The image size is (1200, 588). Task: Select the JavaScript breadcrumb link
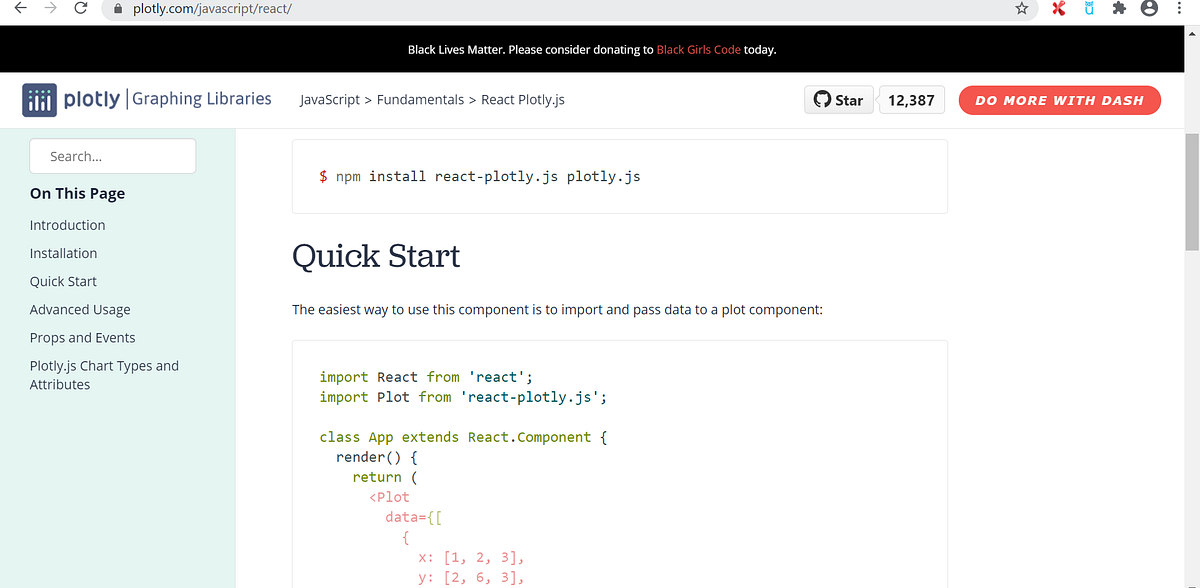click(329, 99)
